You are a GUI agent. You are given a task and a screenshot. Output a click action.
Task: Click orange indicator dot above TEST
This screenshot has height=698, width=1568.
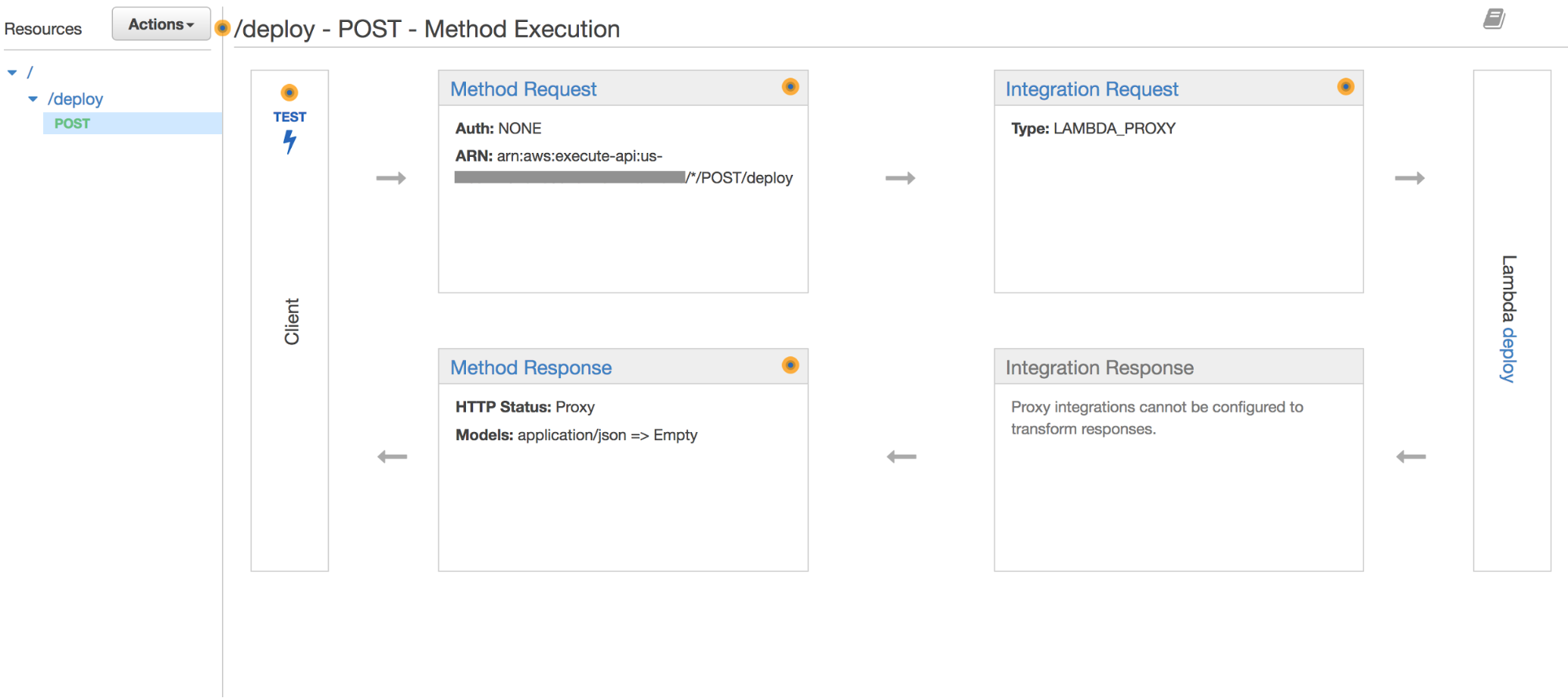pos(289,93)
